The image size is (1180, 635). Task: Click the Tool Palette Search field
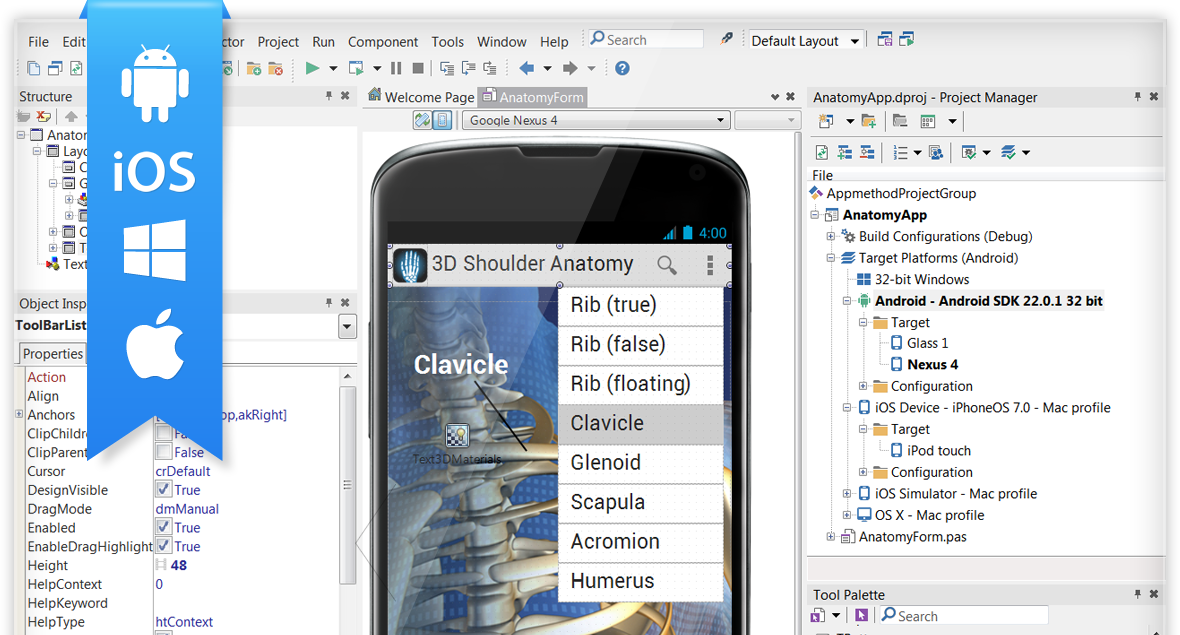[x=964, y=615]
